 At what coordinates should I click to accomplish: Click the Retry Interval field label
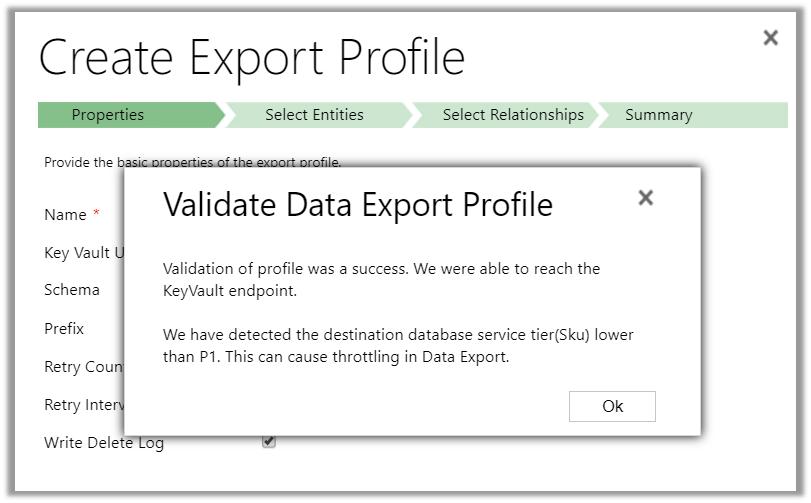pos(84,405)
